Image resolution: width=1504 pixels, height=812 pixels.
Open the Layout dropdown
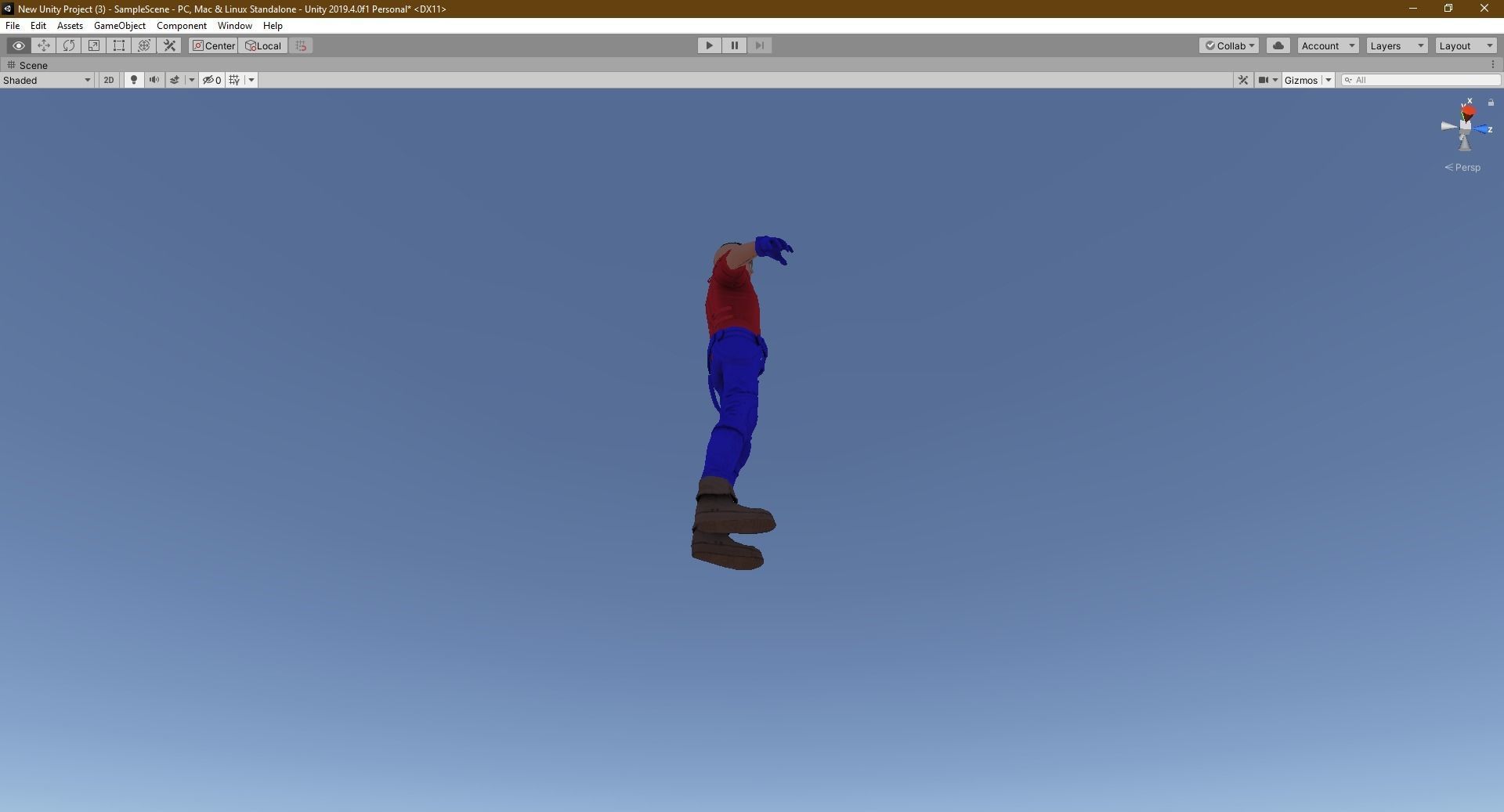click(x=1466, y=45)
